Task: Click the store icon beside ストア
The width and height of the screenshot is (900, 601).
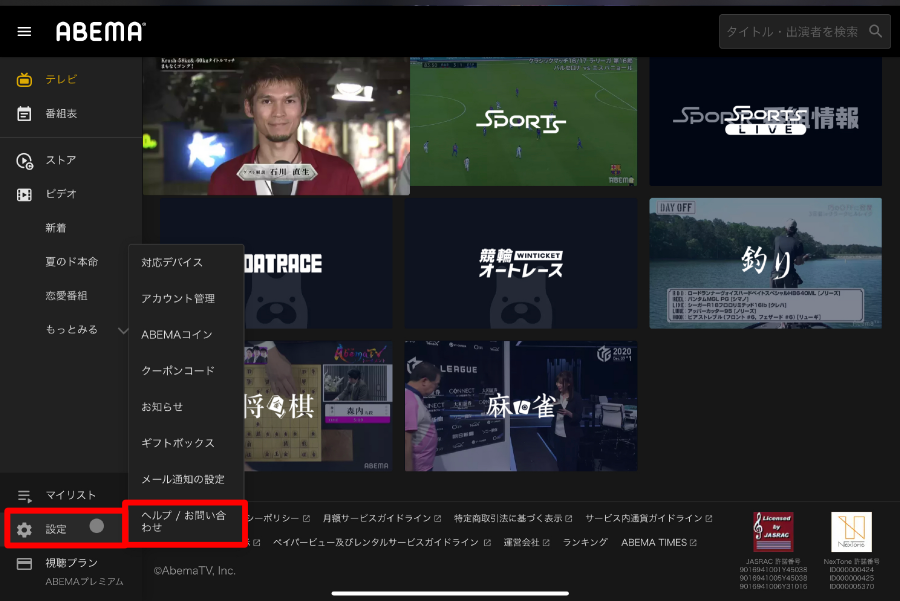Action: (24, 161)
